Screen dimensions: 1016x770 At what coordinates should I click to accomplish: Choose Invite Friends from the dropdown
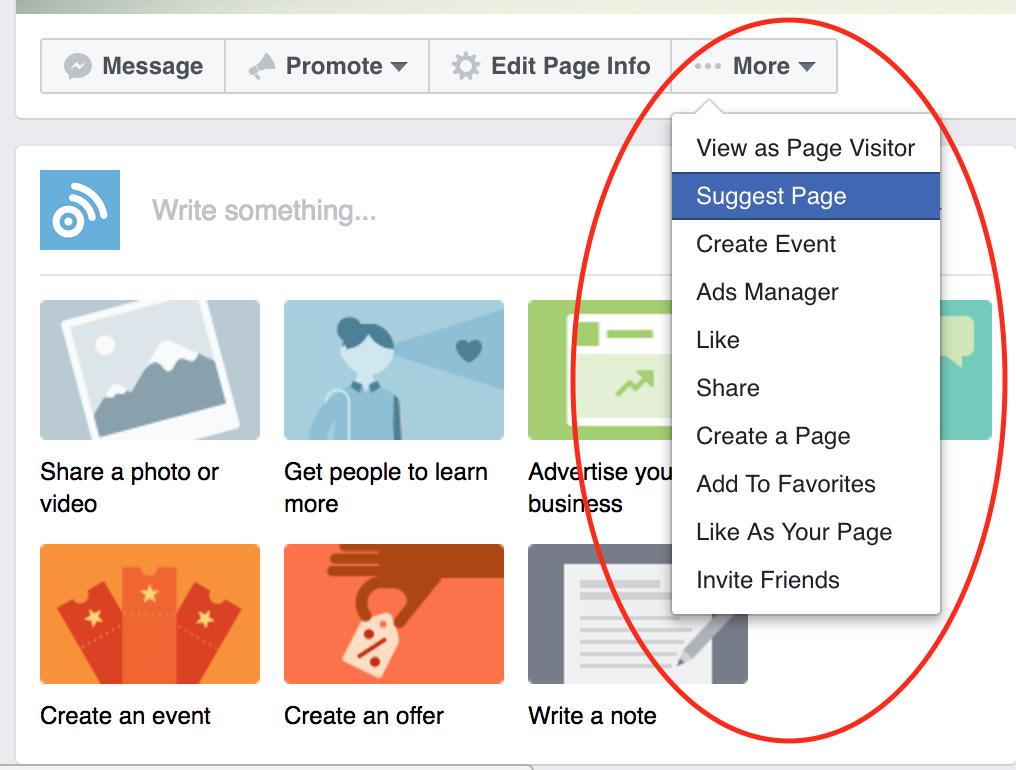[768, 580]
